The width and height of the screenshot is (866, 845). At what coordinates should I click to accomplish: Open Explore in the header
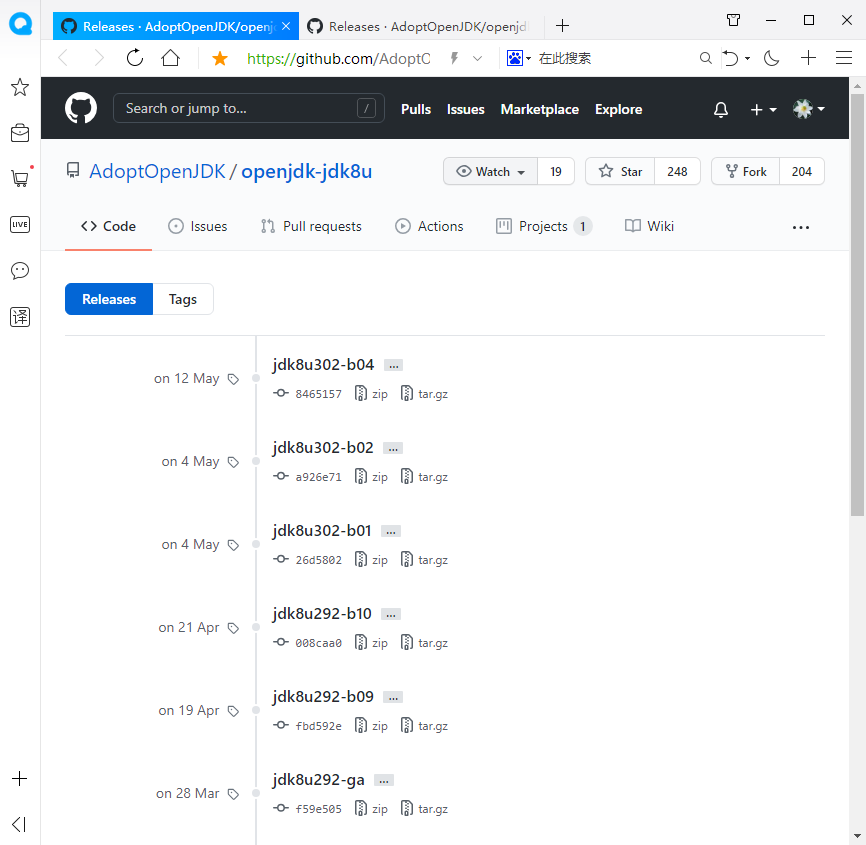click(x=619, y=109)
